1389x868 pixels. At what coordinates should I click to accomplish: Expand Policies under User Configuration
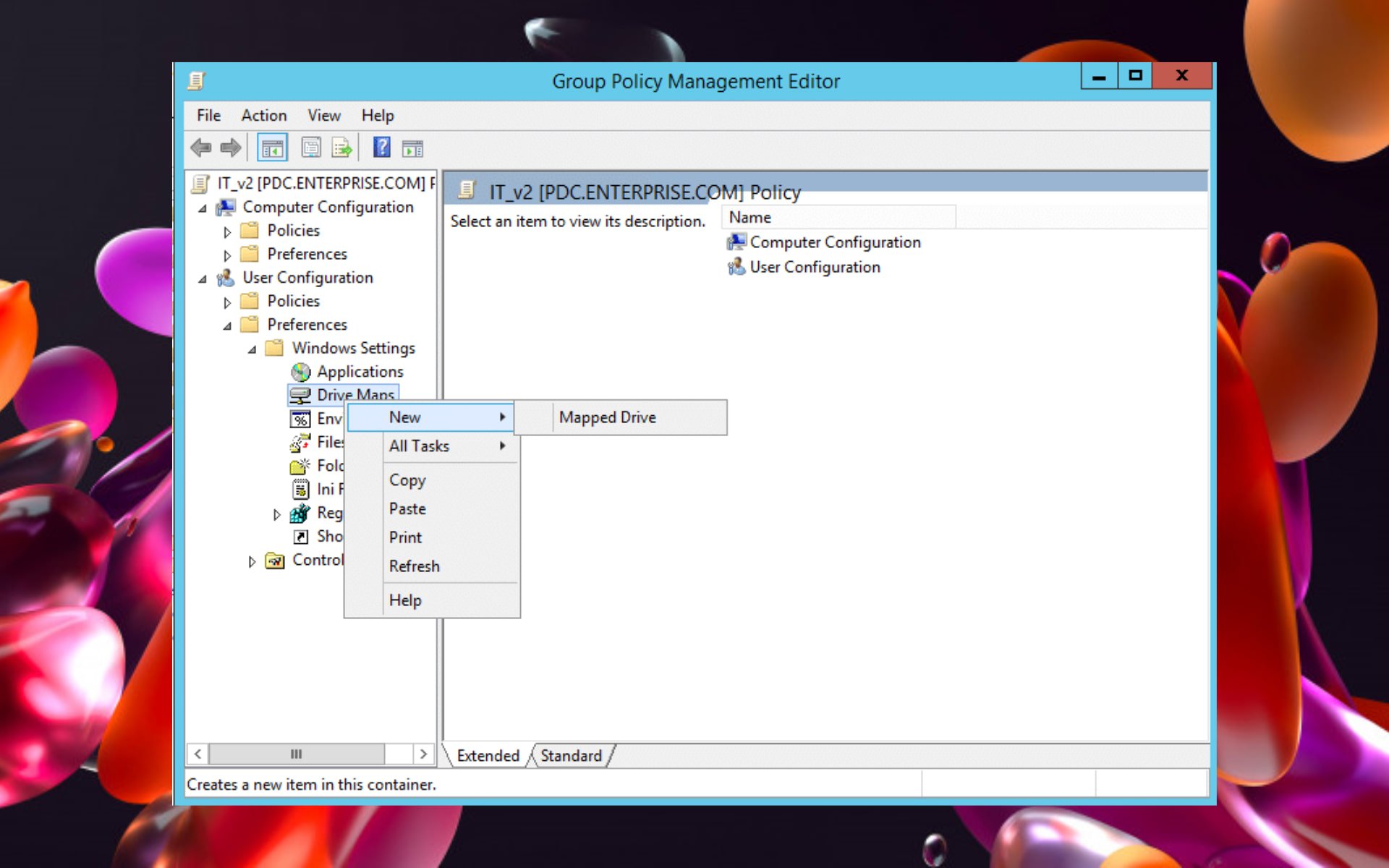[227, 302]
